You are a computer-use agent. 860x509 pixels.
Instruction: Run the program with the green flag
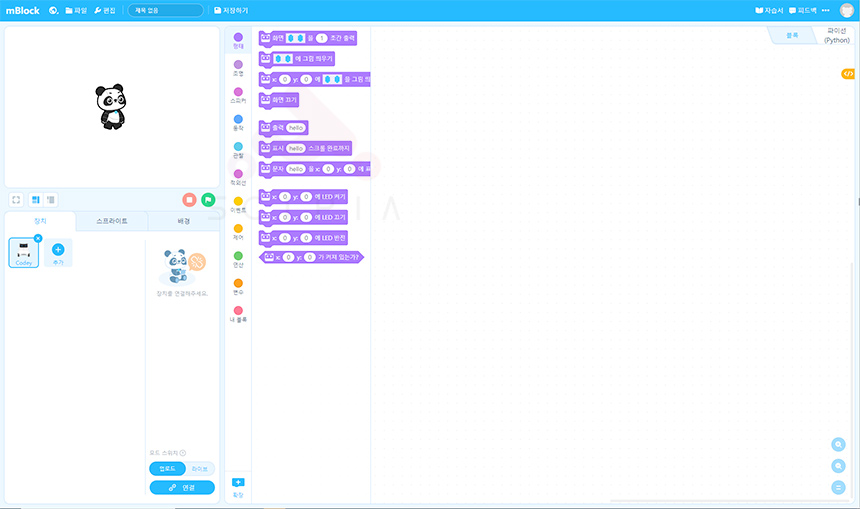(x=208, y=200)
